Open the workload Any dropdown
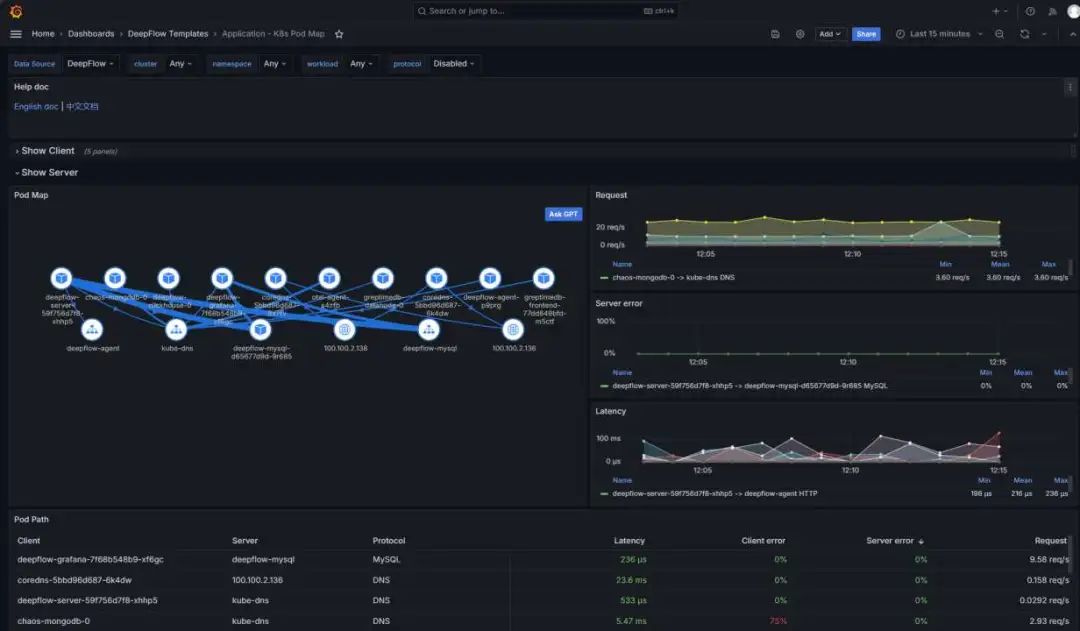The width and height of the screenshot is (1080, 631). 361,63
